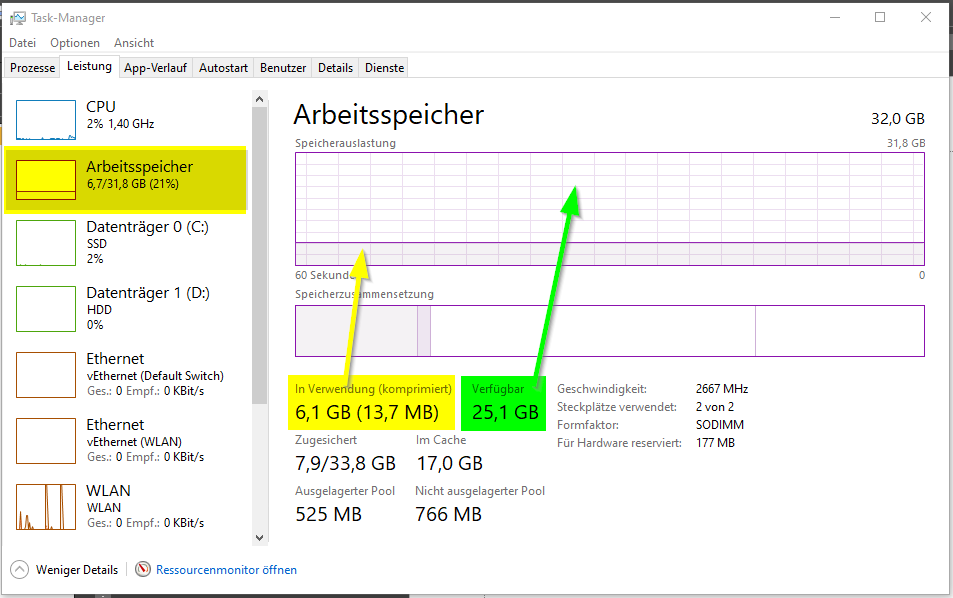Select the vEthernet (WLAN) graph icon
This screenshot has height=598, width=953.
[46, 441]
